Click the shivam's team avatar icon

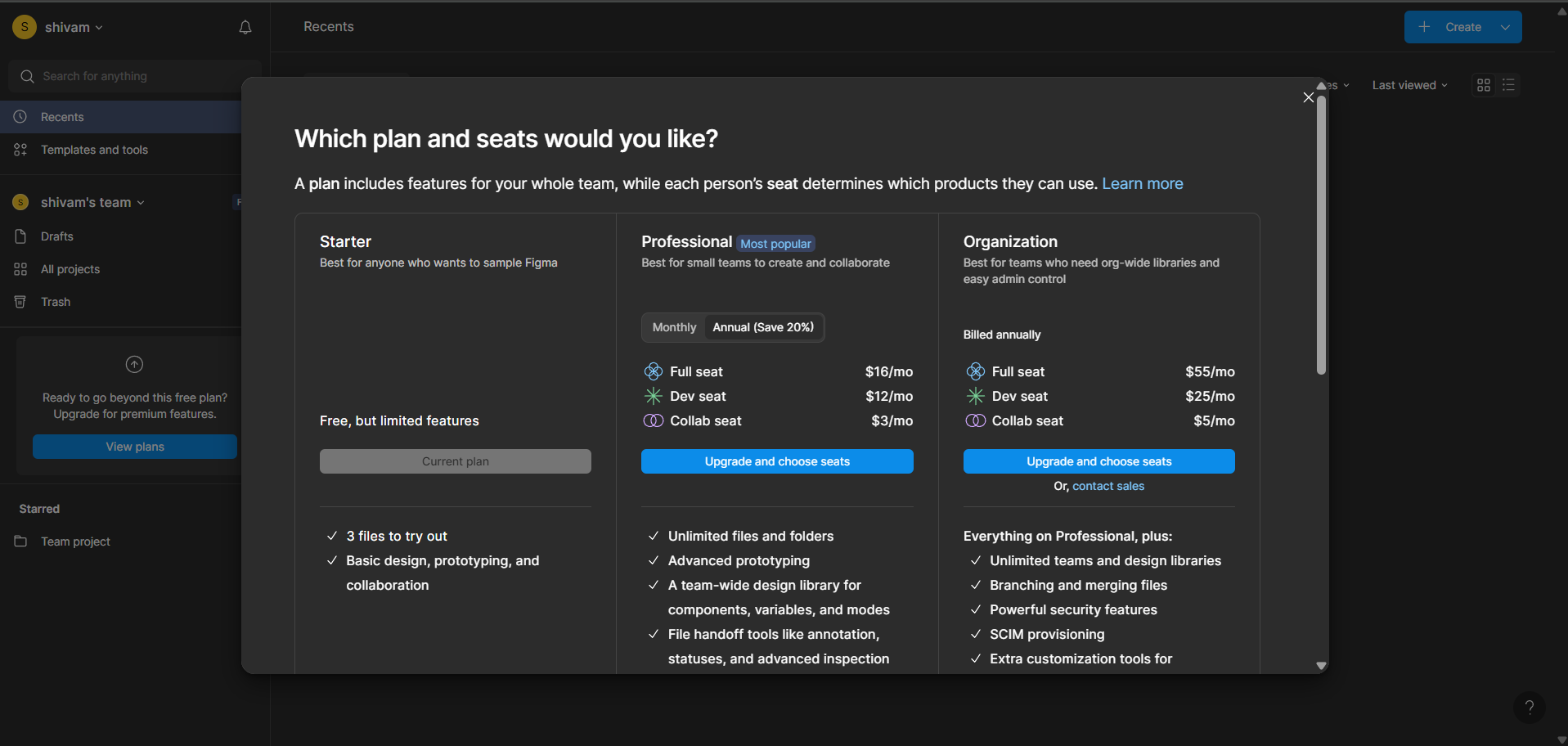(20, 202)
